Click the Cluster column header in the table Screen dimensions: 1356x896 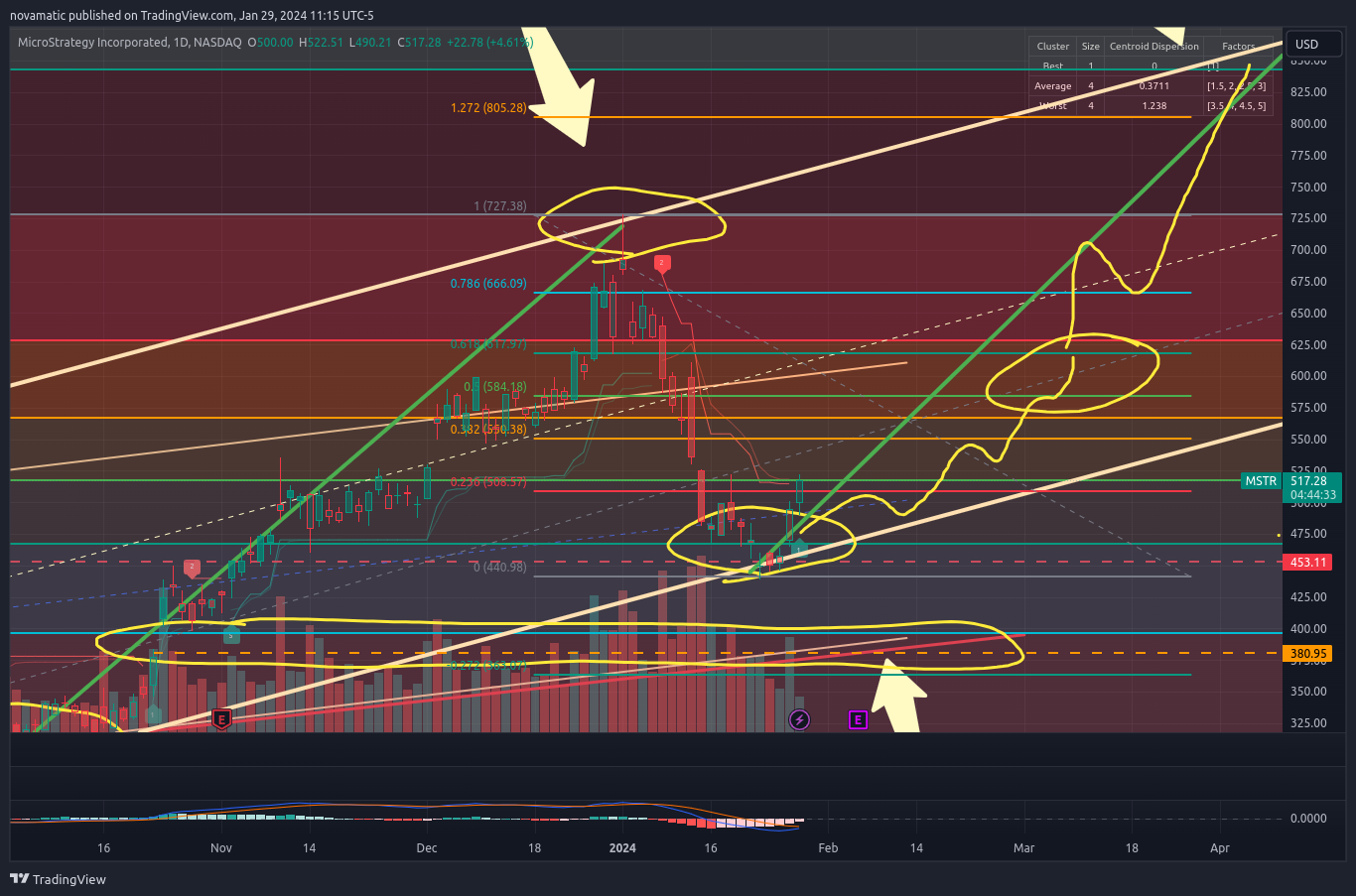point(1052,47)
